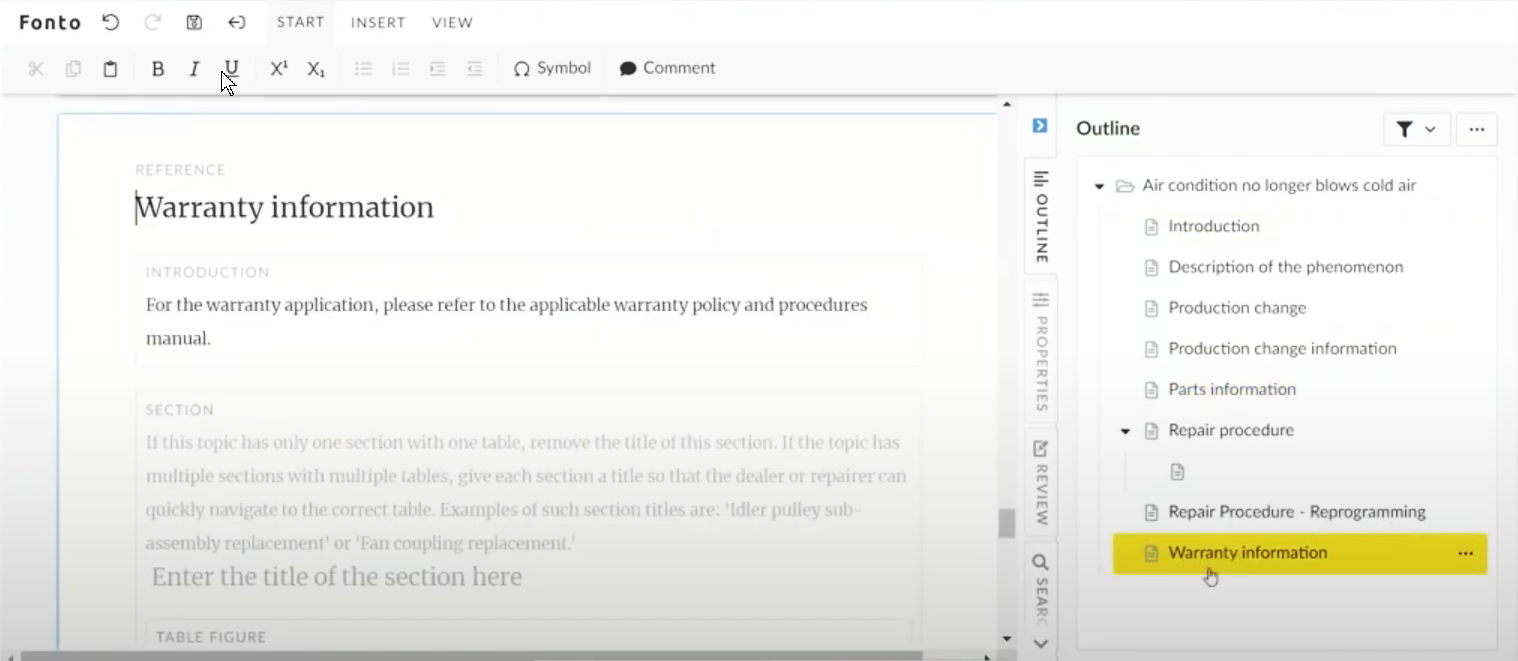Open the Properties side panel
The image size is (1518, 661).
tap(1040, 355)
